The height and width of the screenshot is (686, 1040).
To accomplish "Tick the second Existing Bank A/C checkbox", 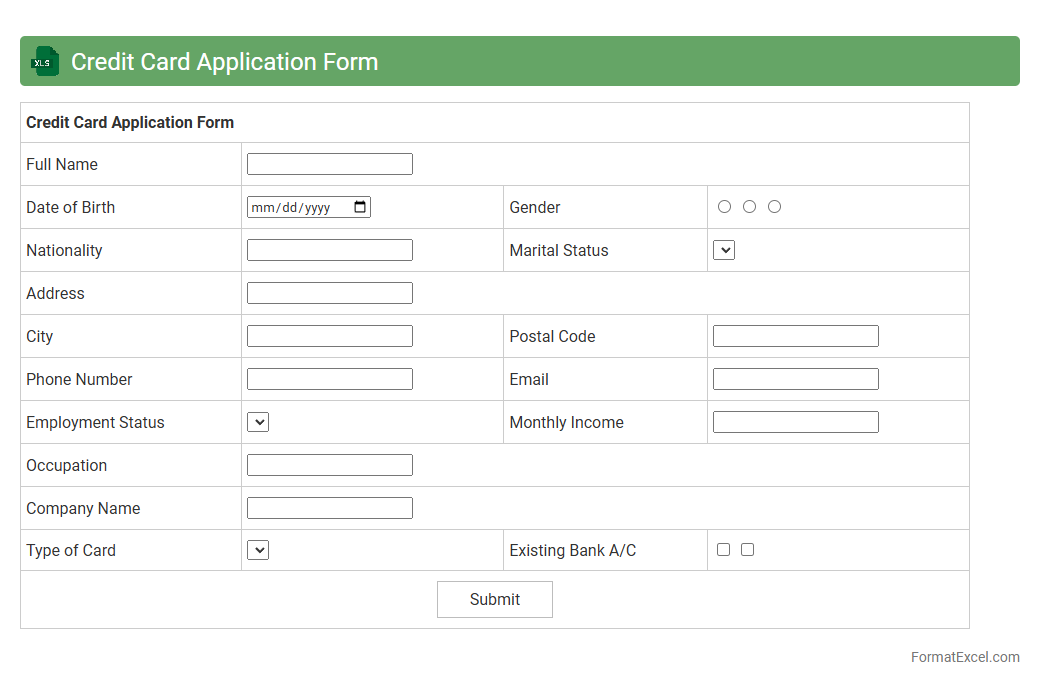I will coord(747,550).
